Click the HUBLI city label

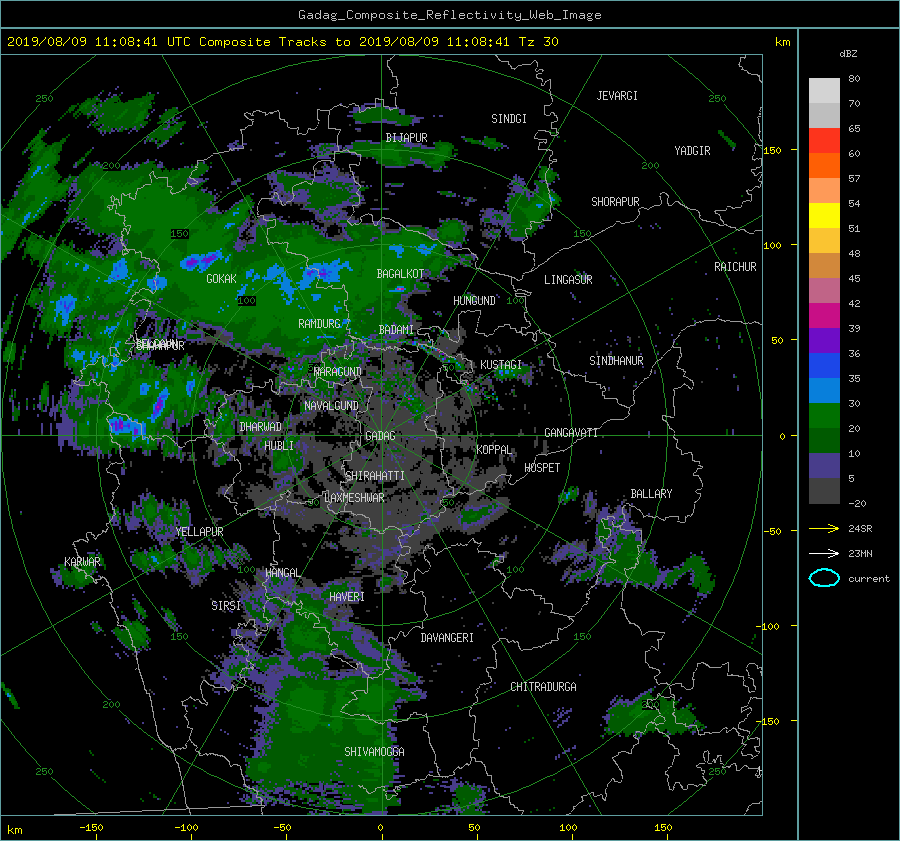click(279, 445)
